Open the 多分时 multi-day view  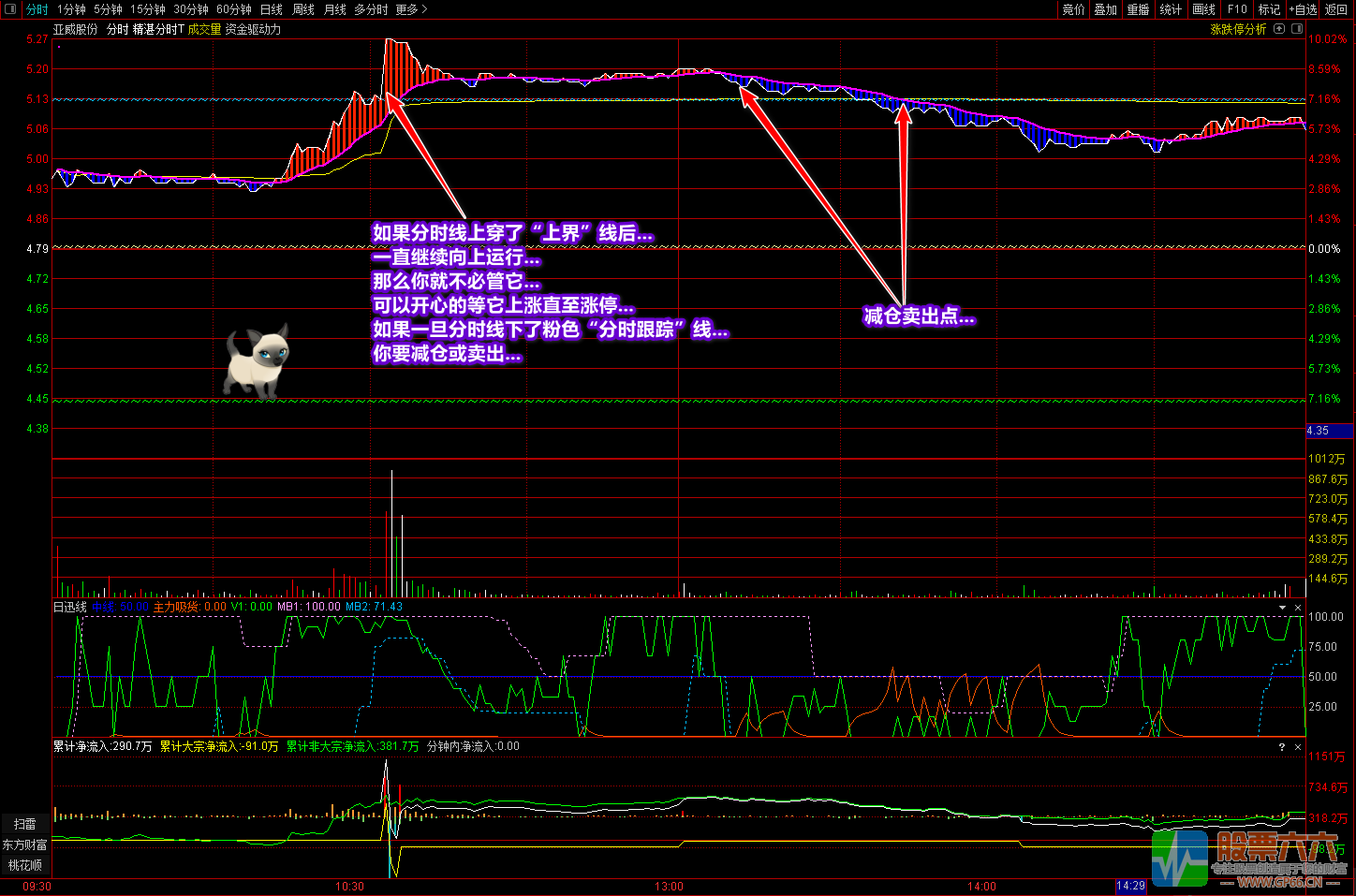tap(371, 9)
